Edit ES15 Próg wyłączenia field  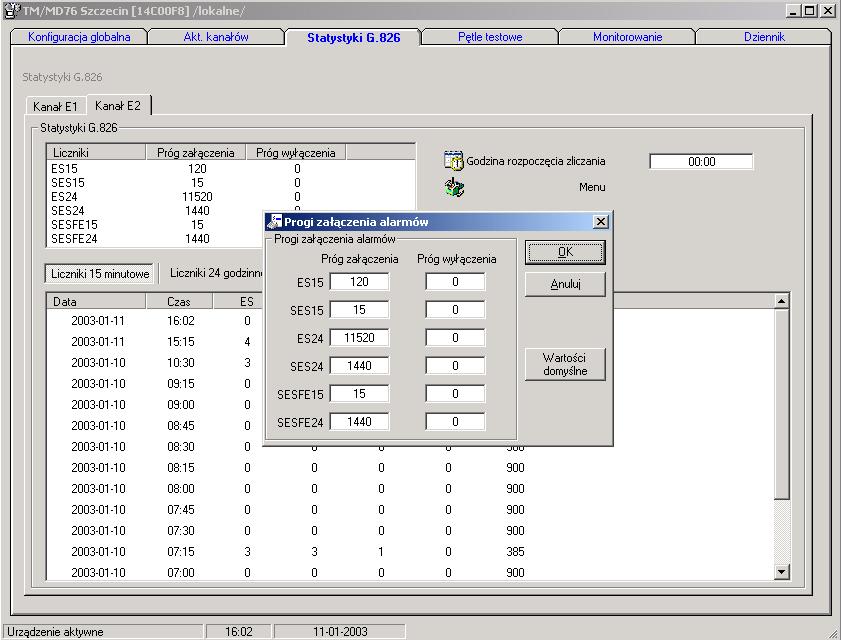(455, 282)
